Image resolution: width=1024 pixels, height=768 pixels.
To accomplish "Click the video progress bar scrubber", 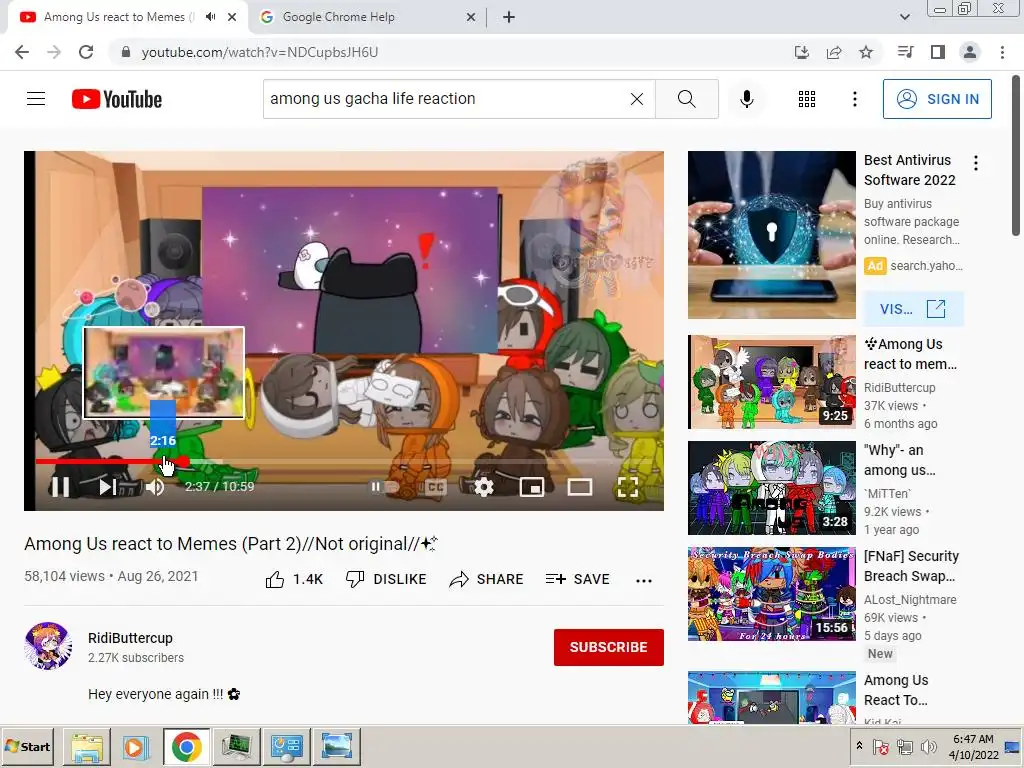I will click(184, 462).
